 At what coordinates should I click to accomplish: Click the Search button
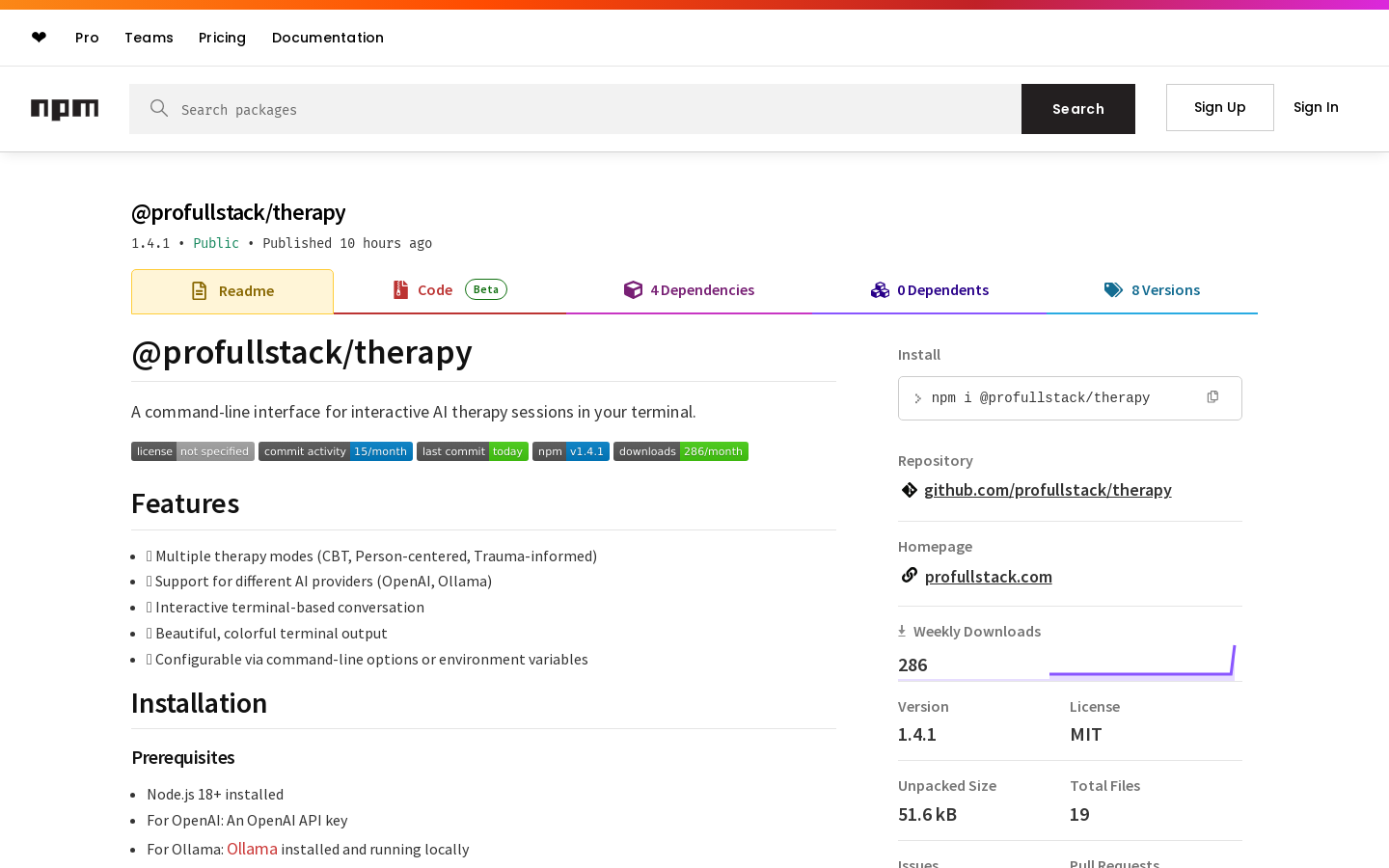tap(1078, 109)
